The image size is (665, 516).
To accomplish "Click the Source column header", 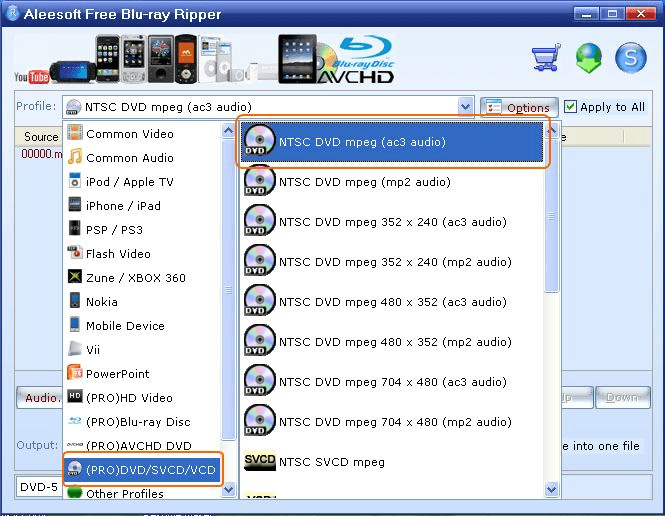I will point(41,137).
